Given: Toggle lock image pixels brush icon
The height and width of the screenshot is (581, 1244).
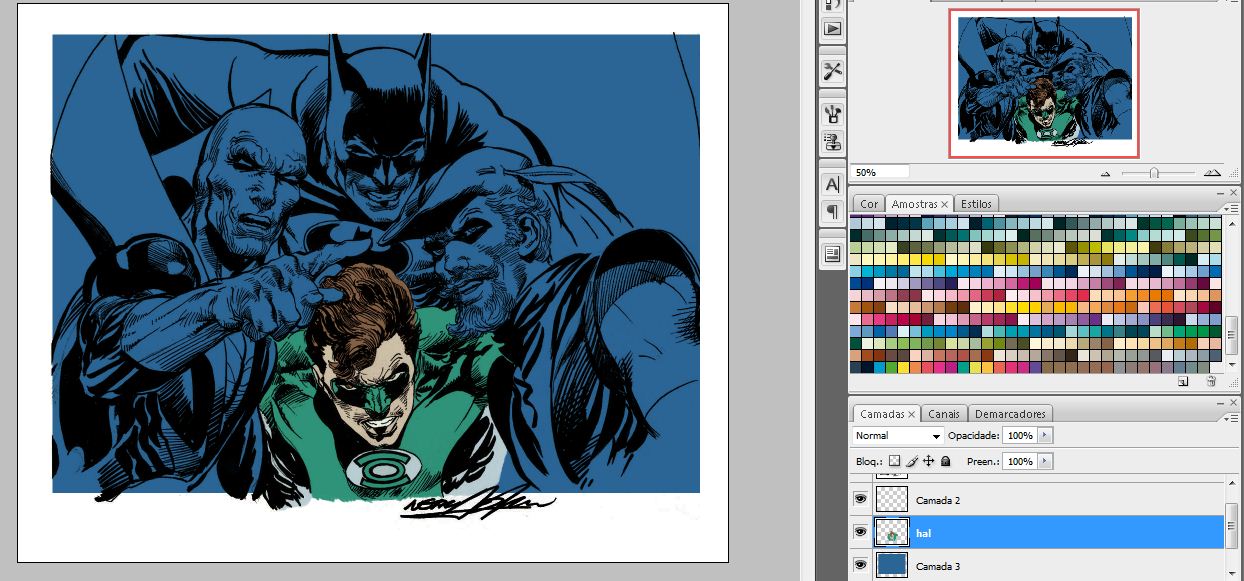Looking at the screenshot, I should [911, 461].
